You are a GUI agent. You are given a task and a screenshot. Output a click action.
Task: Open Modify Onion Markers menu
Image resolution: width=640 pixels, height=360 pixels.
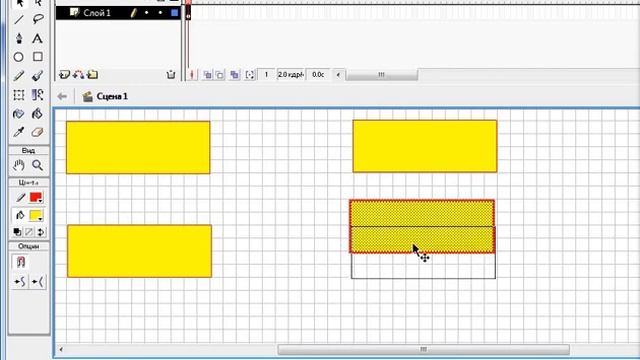tap(250, 75)
